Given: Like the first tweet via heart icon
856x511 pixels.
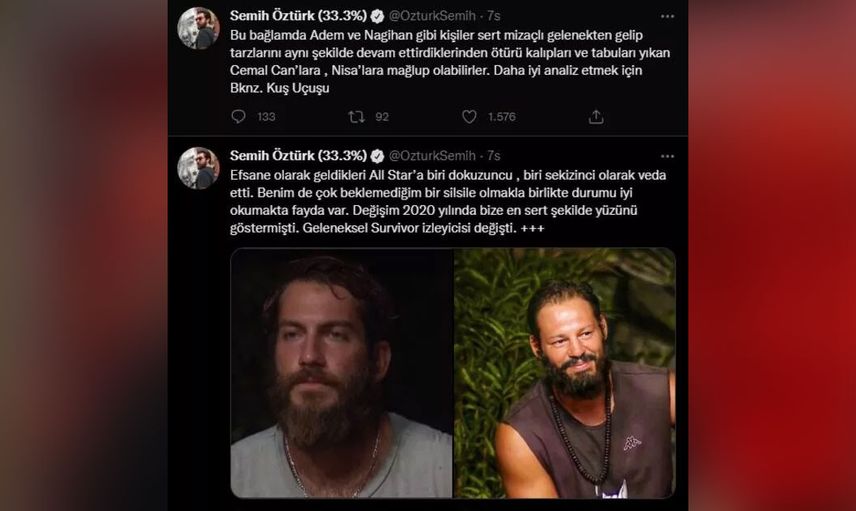Looking at the screenshot, I should pyautogui.click(x=469, y=116).
